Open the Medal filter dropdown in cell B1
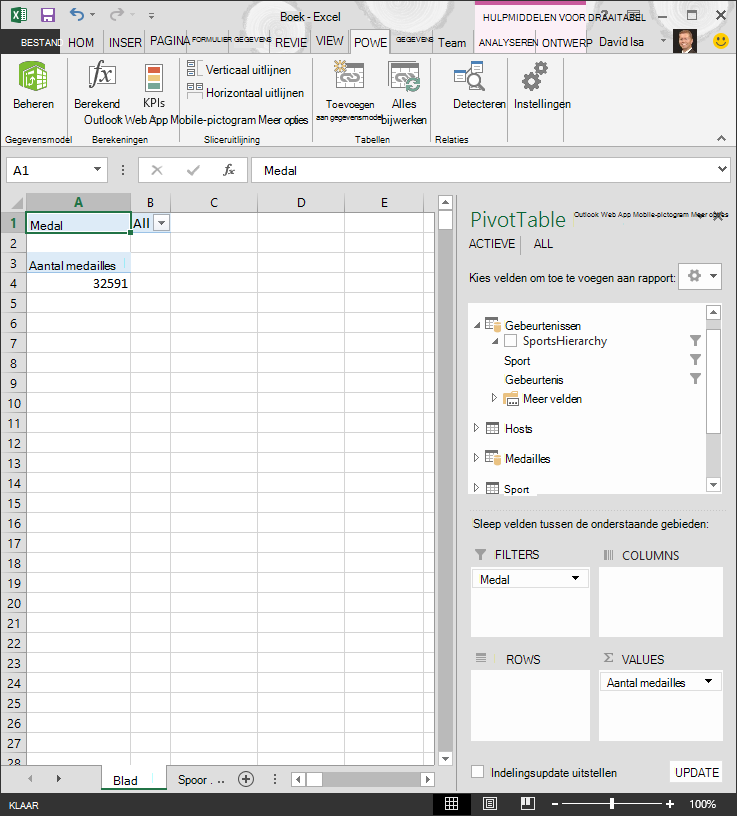 click(162, 223)
